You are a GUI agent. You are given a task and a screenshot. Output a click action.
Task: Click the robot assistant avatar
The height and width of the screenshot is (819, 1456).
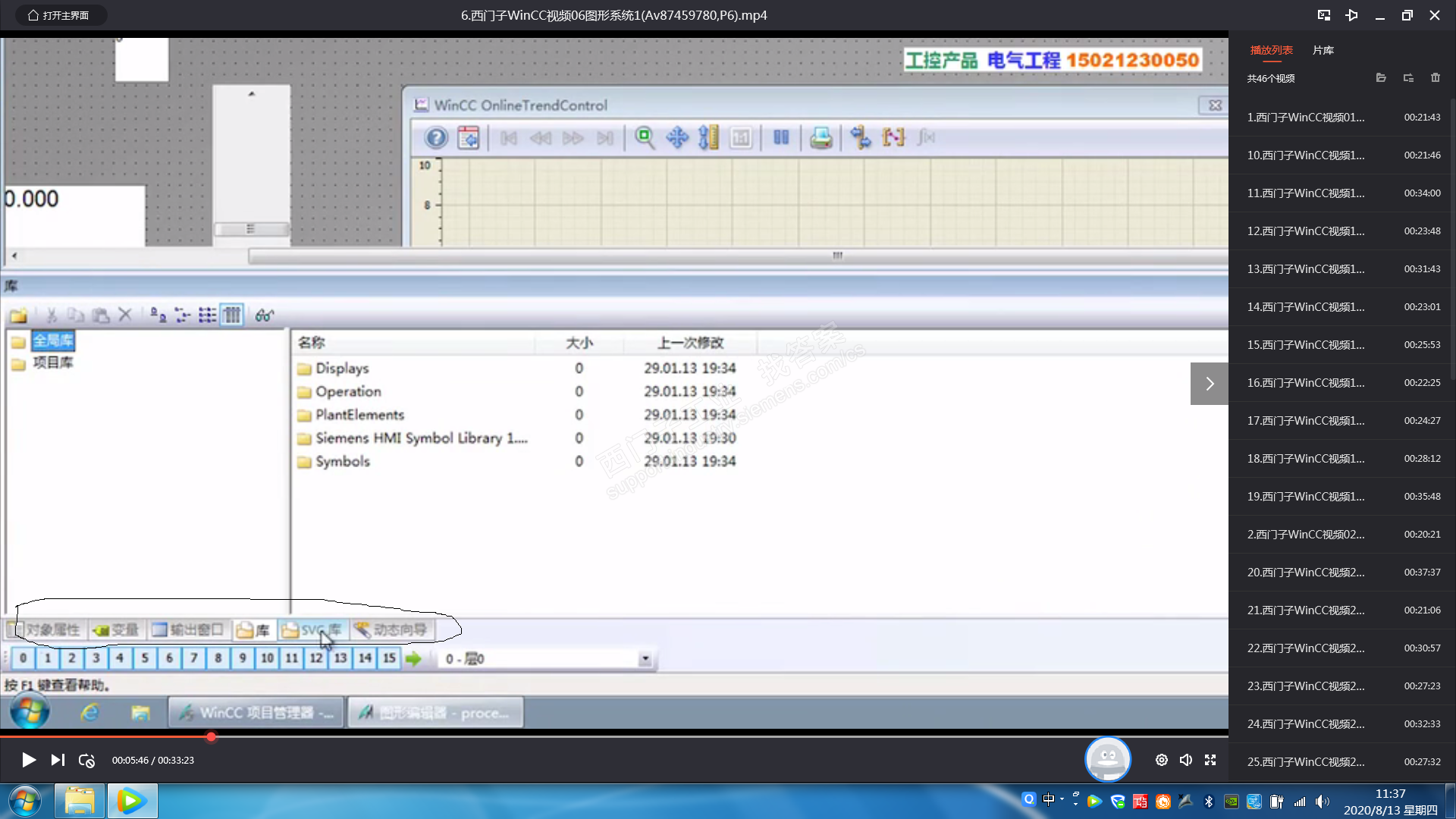[x=1107, y=758]
